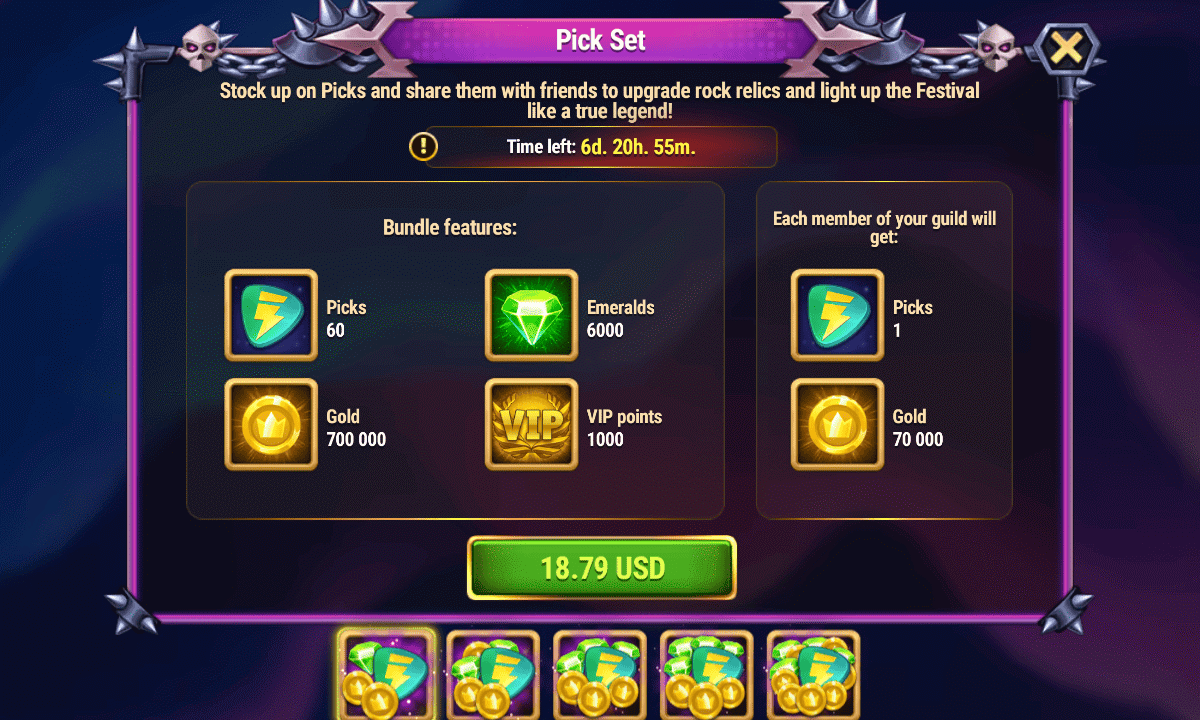Click the VIP points 1000 label text

[624, 428]
